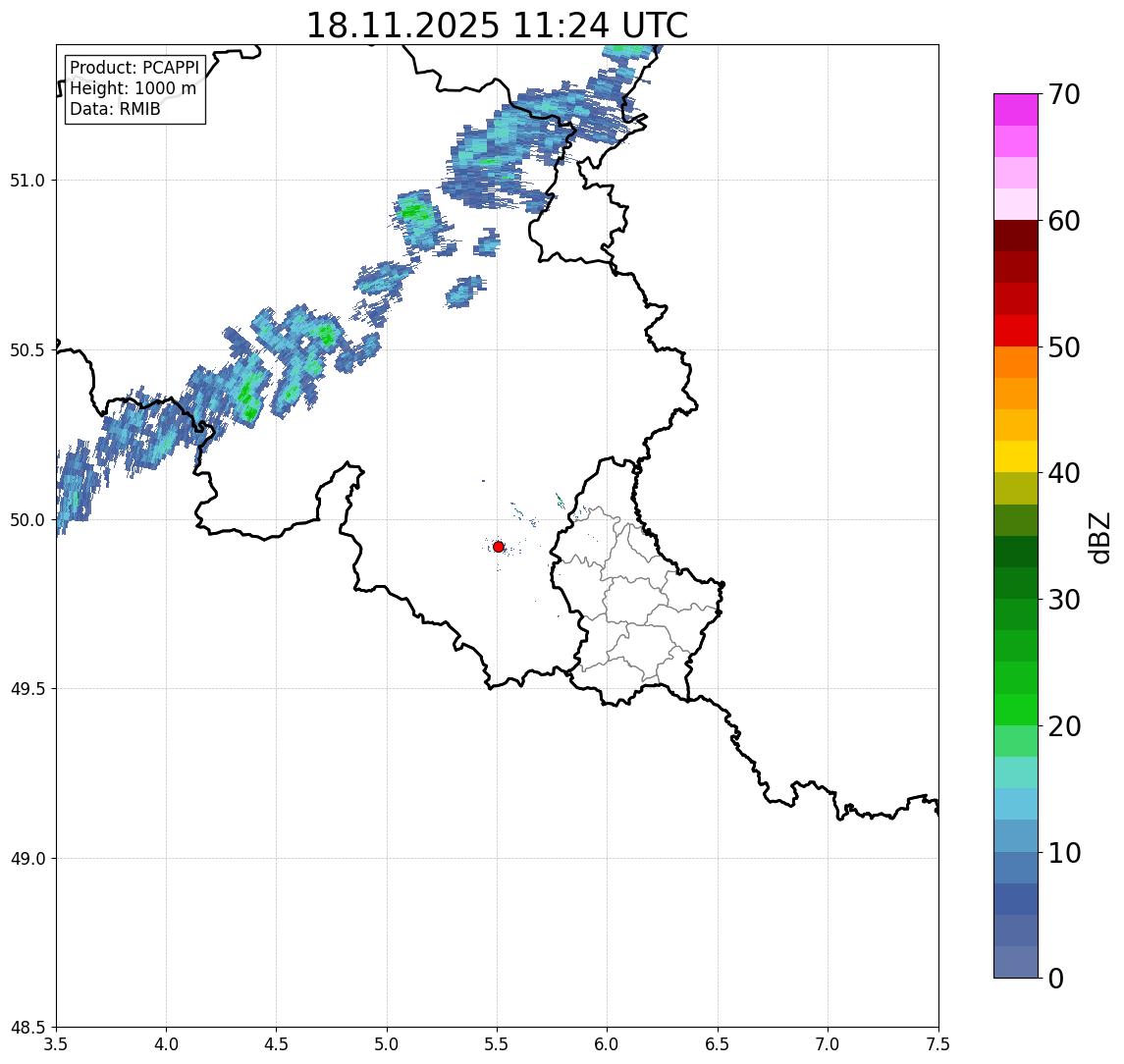Screen dimensions: 1124x1064
Task: Pick the olive segment just below 40
Action: click(1016, 488)
